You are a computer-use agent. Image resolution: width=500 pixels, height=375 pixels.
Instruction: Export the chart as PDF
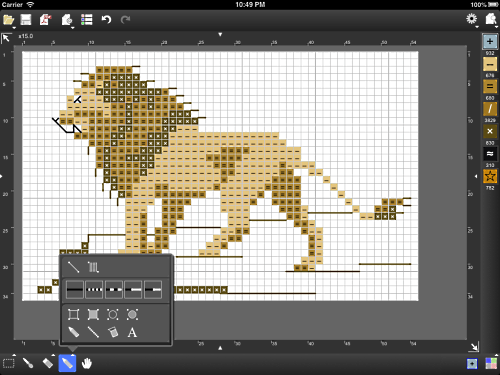pyautogui.click(x=46, y=20)
